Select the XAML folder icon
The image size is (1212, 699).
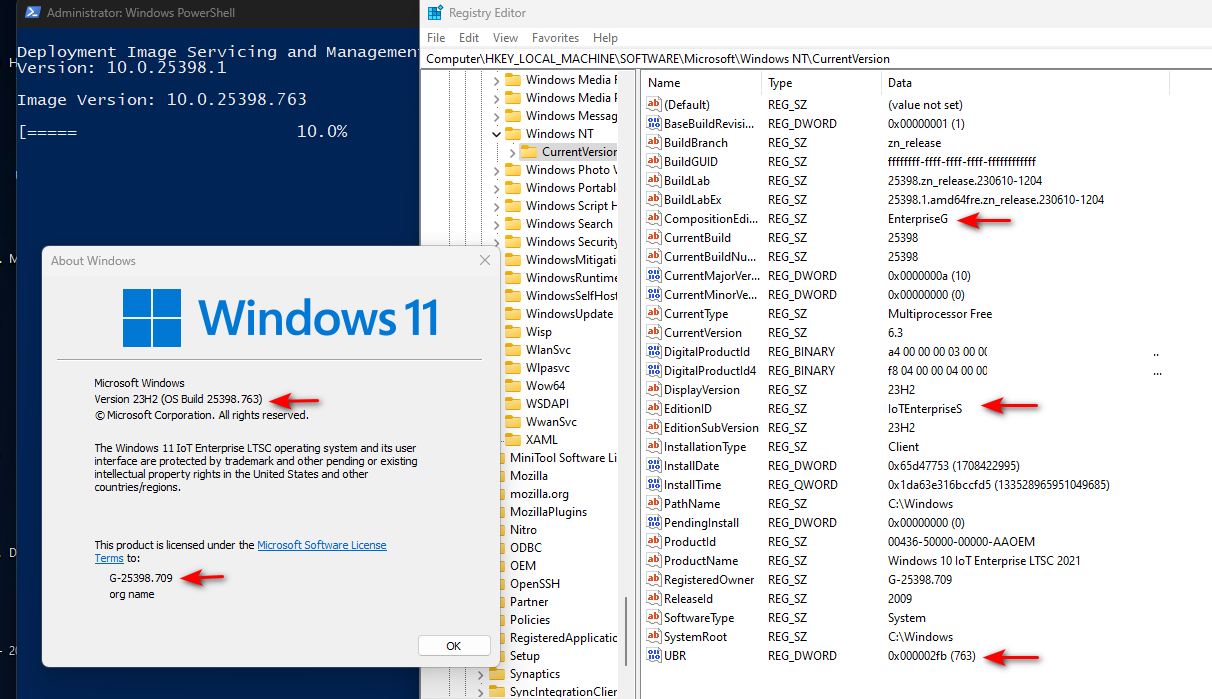click(x=513, y=440)
